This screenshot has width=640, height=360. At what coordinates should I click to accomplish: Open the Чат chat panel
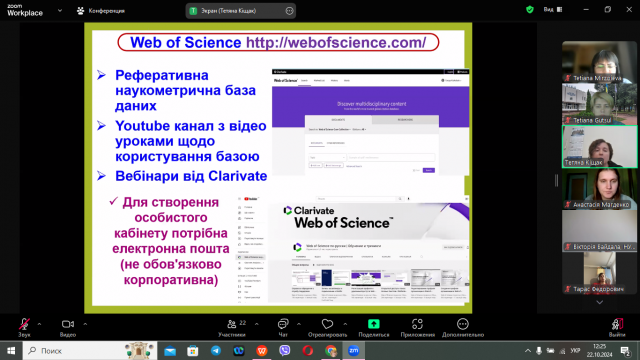coord(283,327)
